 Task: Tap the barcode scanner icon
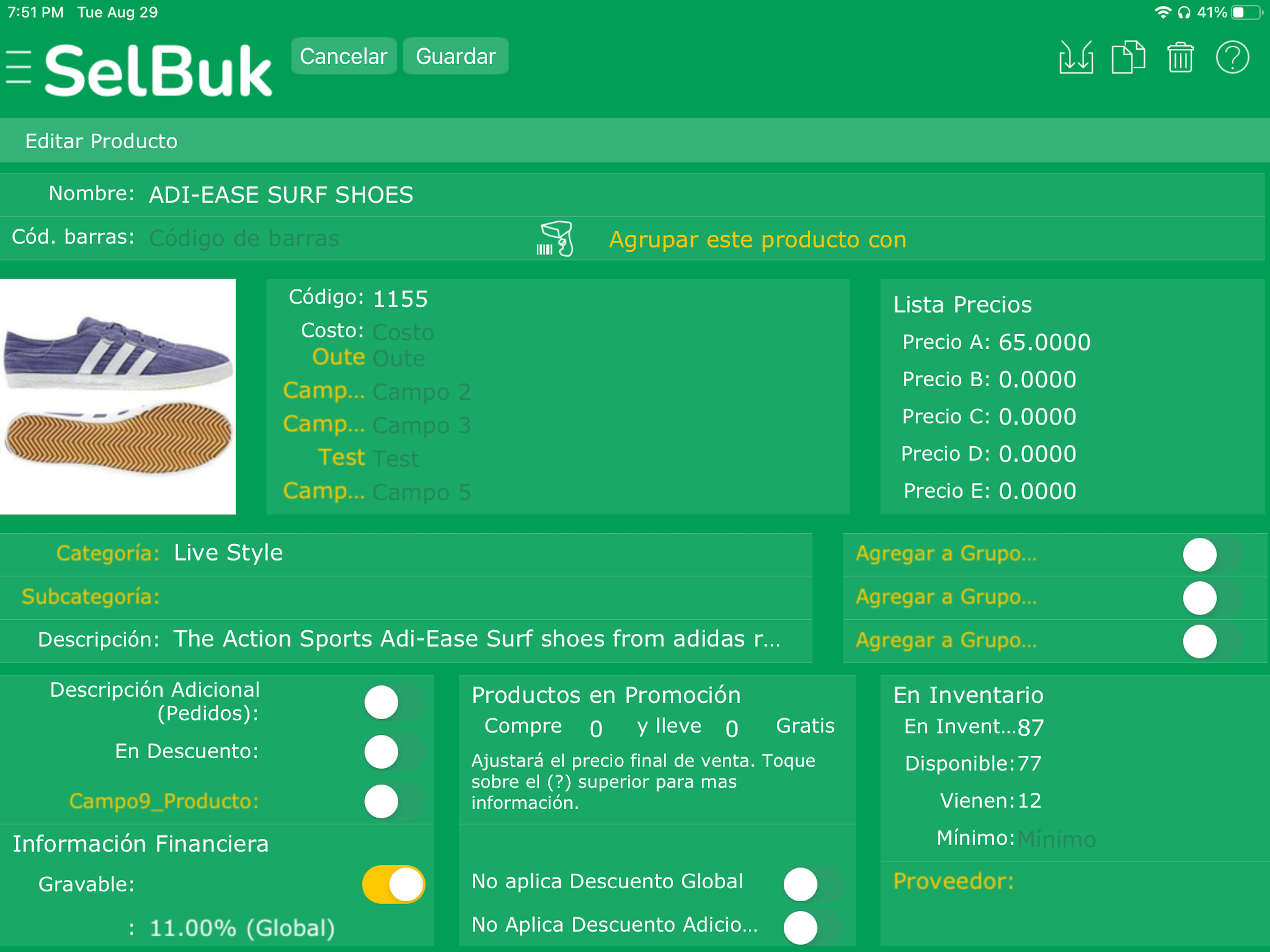click(555, 238)
